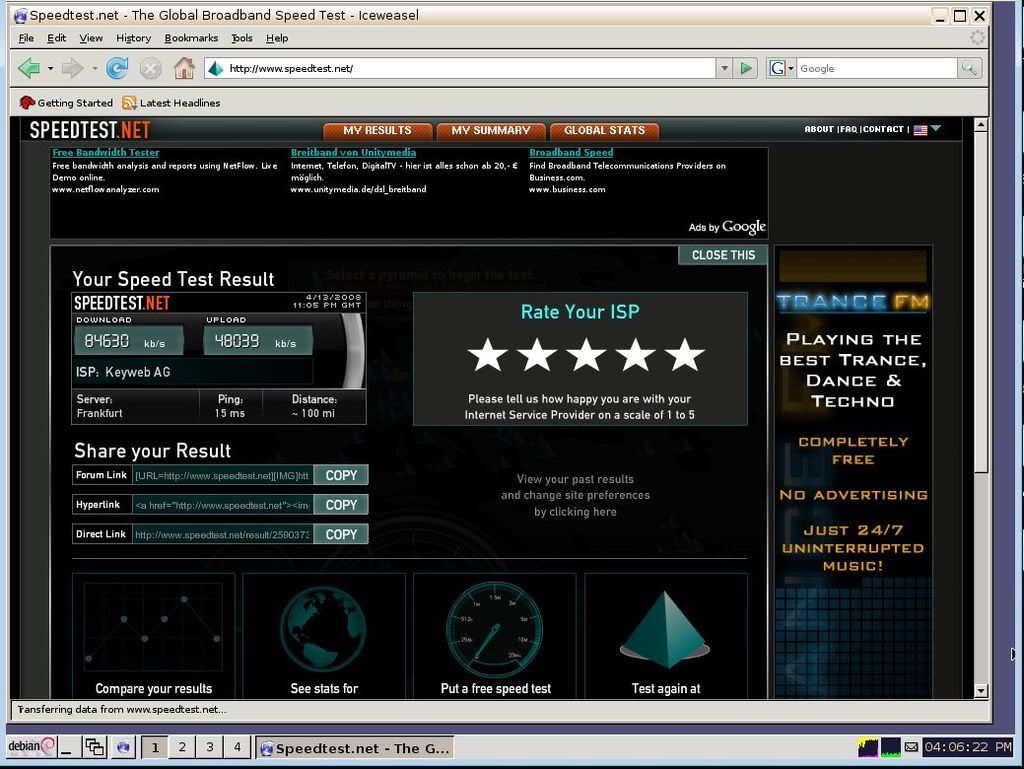Open the Edit menu
The height and width of the screenshot is (769, 1024).
coord(56,38)
